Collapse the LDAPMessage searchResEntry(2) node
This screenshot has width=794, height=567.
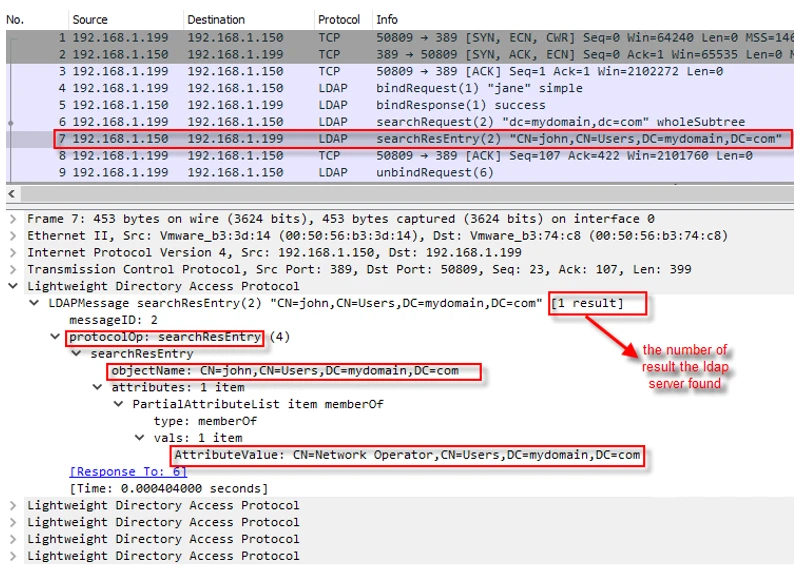tap(36, 303)
